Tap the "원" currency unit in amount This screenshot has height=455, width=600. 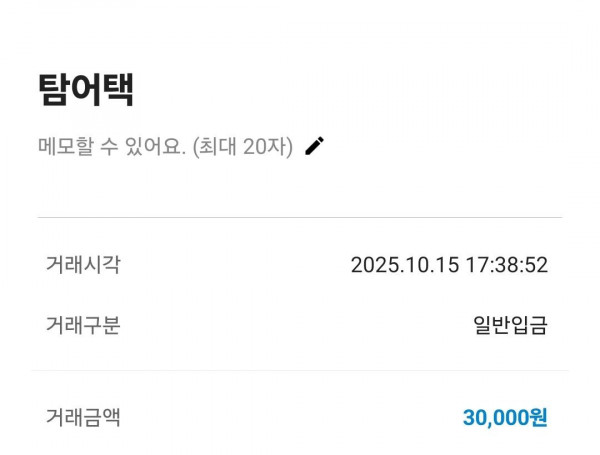[x=537, y=418]
